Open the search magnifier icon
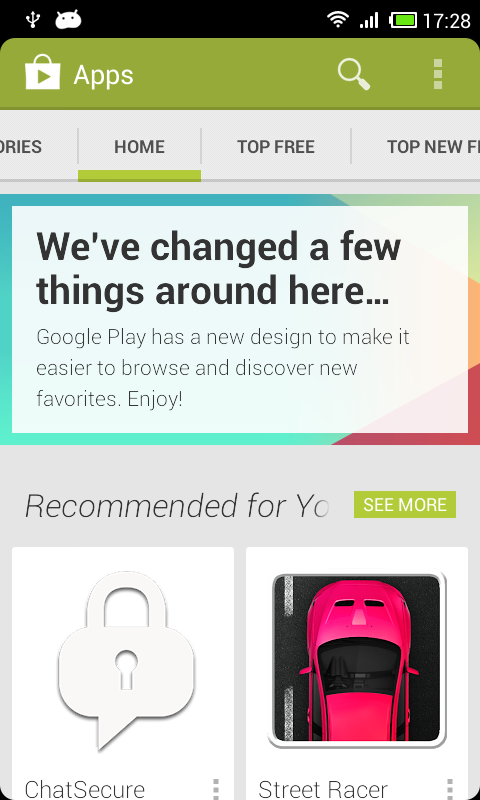The width and height of the screenshot is (480, 800). [353, 75]
